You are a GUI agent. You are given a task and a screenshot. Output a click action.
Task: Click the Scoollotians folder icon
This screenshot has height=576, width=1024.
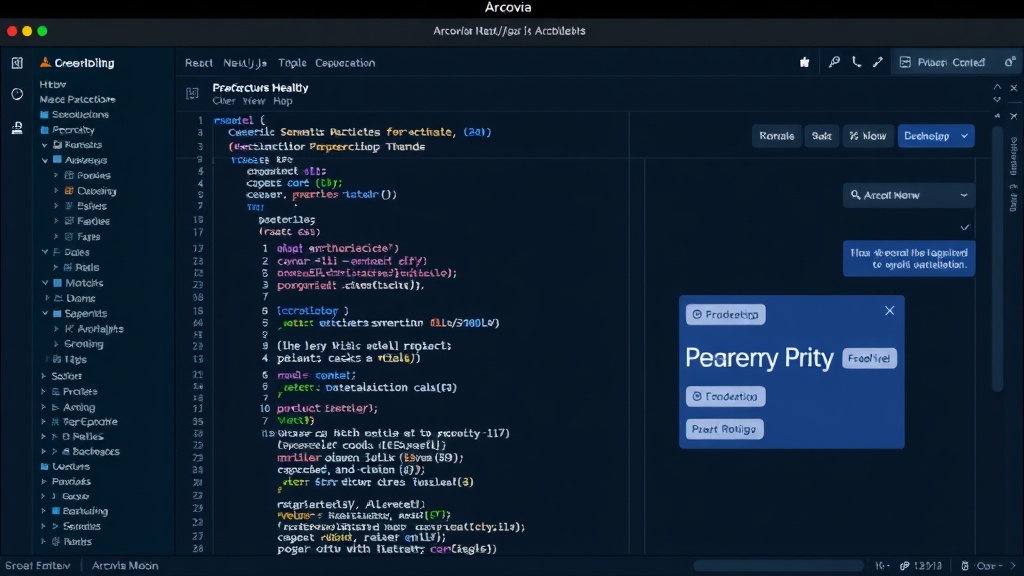tap(44, 114)
